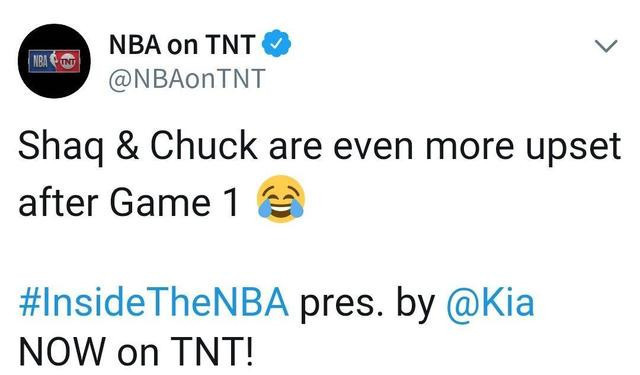The width and height of the screenshot is (640, 375).
Task: Open the NBA on TNT profile avatar
Action: coord(54,61)
